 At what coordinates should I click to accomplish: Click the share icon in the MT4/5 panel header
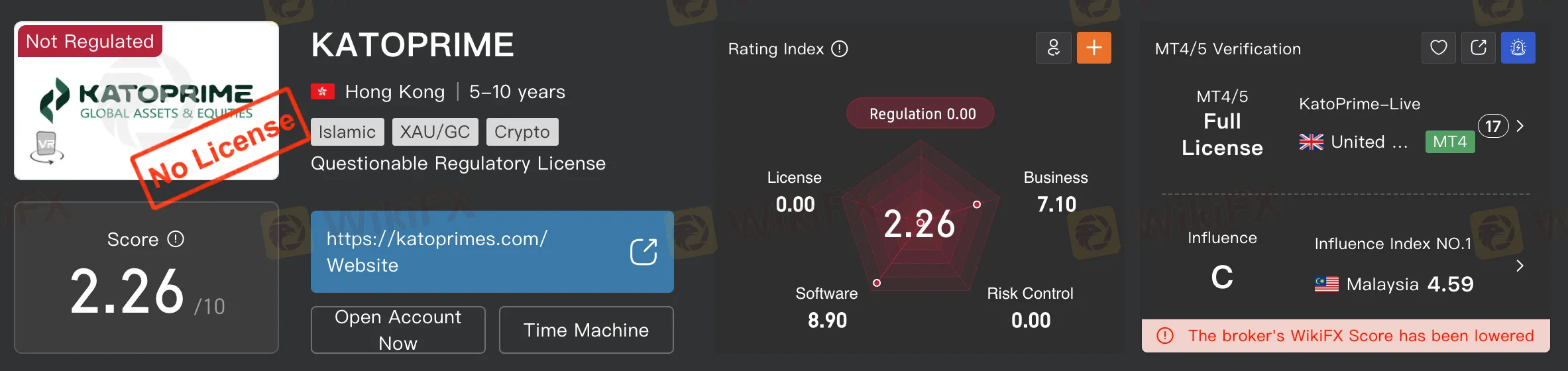1479,48
